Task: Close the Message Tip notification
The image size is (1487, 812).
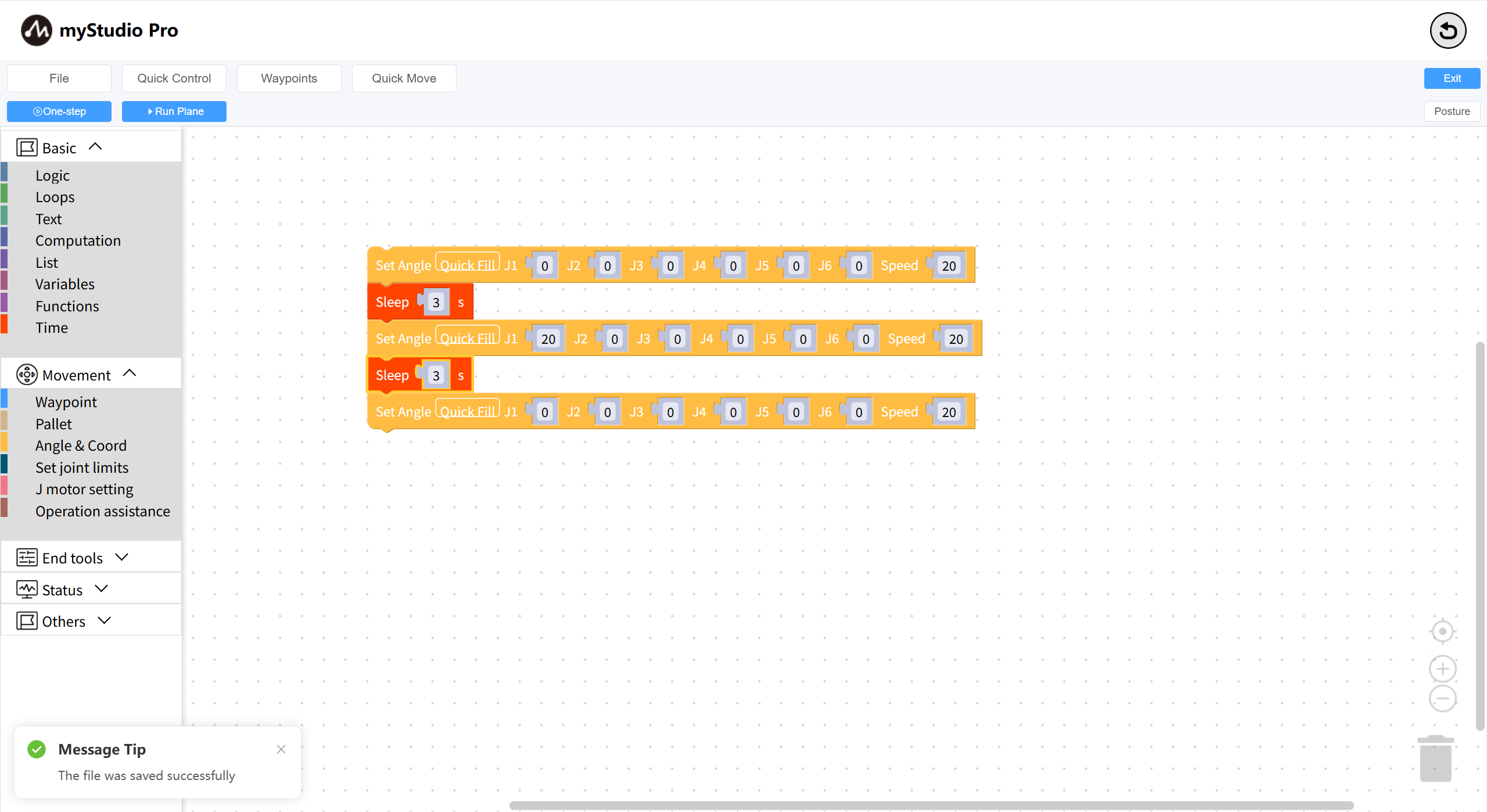Action: (x=281, y=749)
